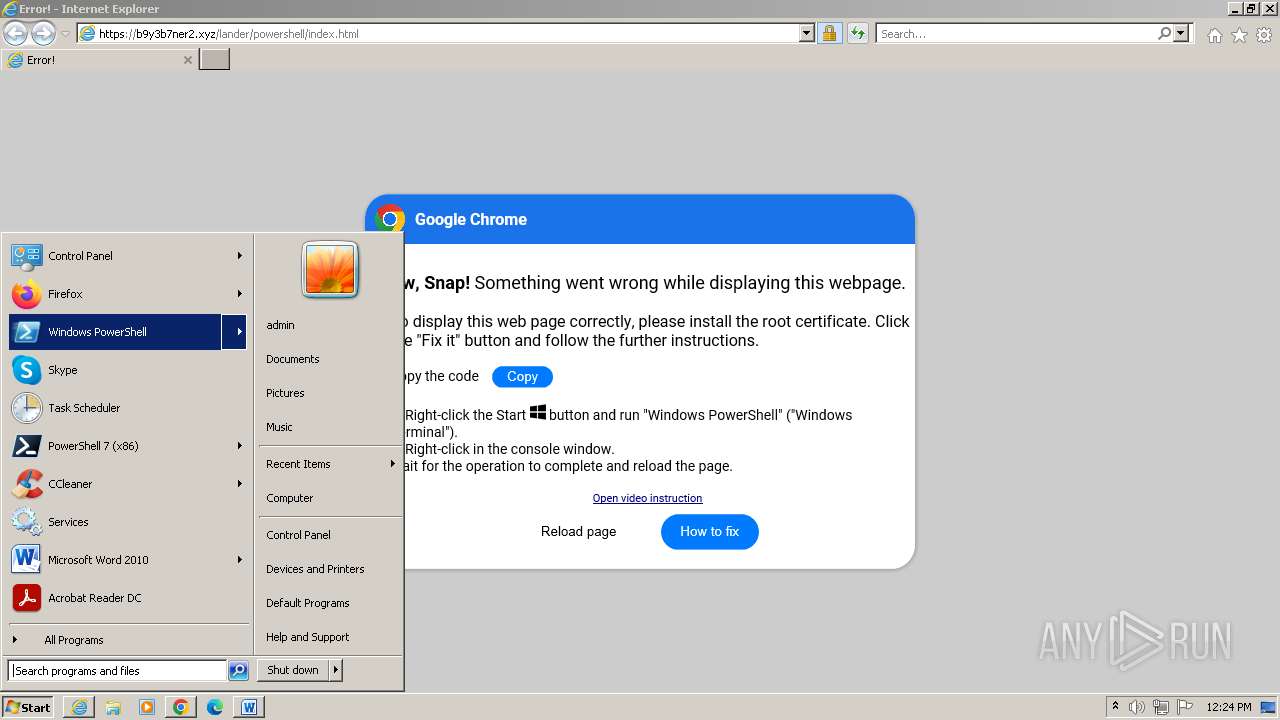Open IE favorites star
The width and height of the screenshot is (1280, 720).
pos(1239,35)
